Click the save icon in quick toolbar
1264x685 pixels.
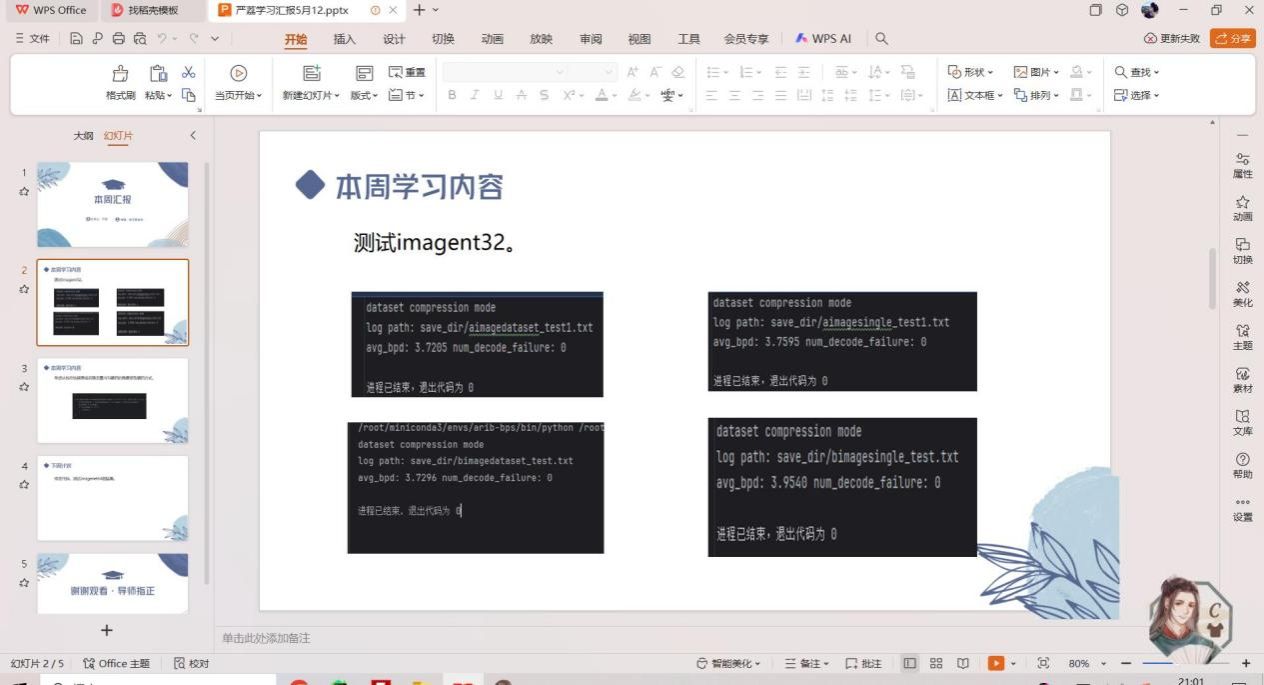coord(77,39)
